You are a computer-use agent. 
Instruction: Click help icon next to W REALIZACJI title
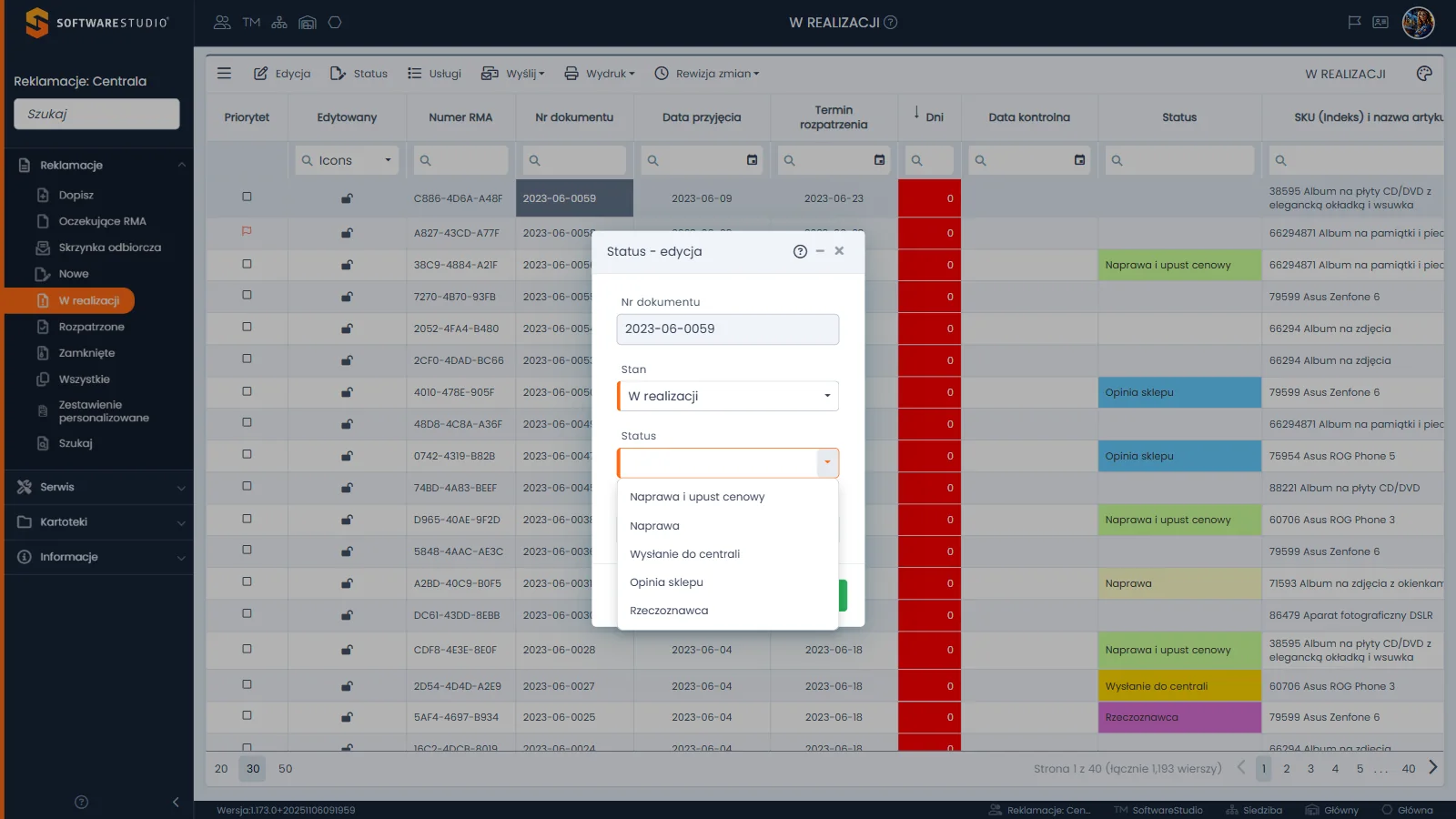[x=891, y=23]
